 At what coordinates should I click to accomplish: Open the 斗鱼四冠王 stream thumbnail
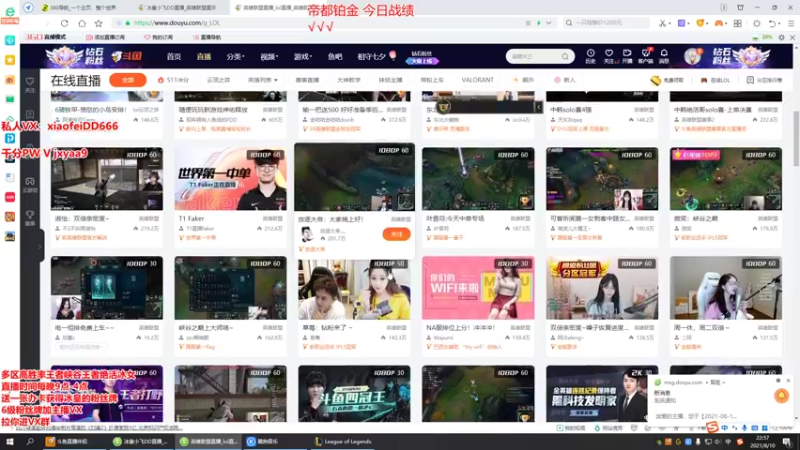(354, 393)
